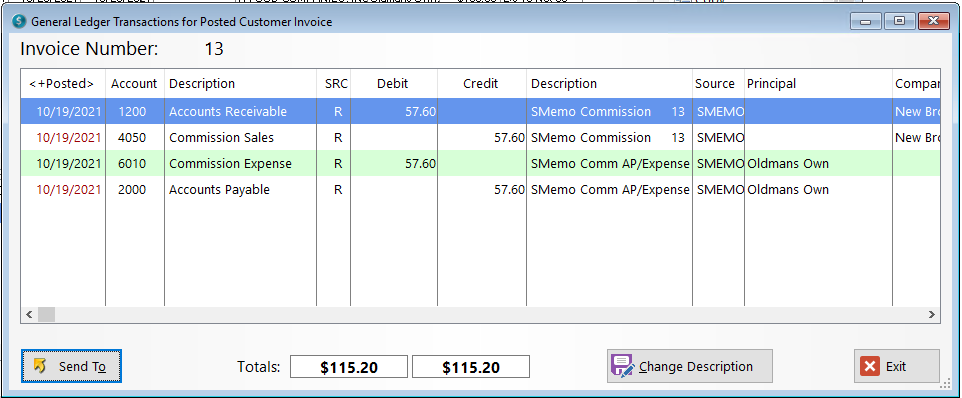Click the purple edit icon on Change Description
Screen dimensions: 962x398
[x=623, y=366]
